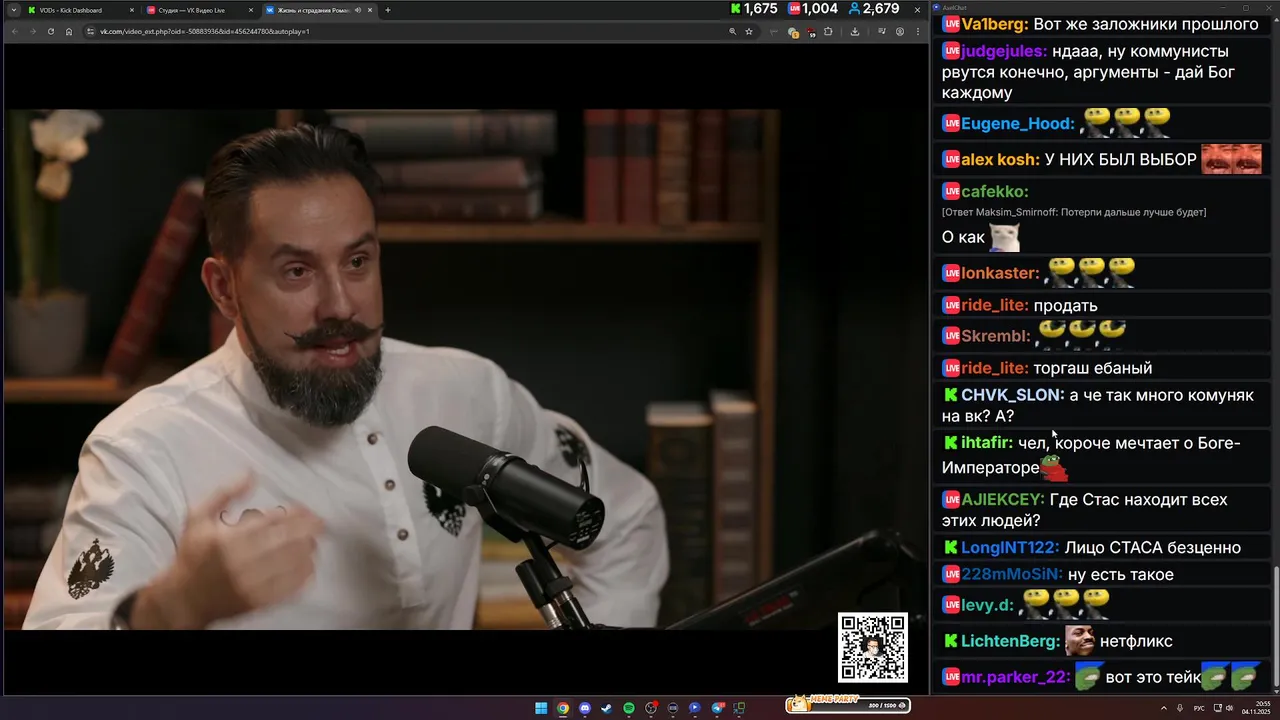View site information for vk.com
This screenshot has height=720, width=1280.
[x=90, y=31]
